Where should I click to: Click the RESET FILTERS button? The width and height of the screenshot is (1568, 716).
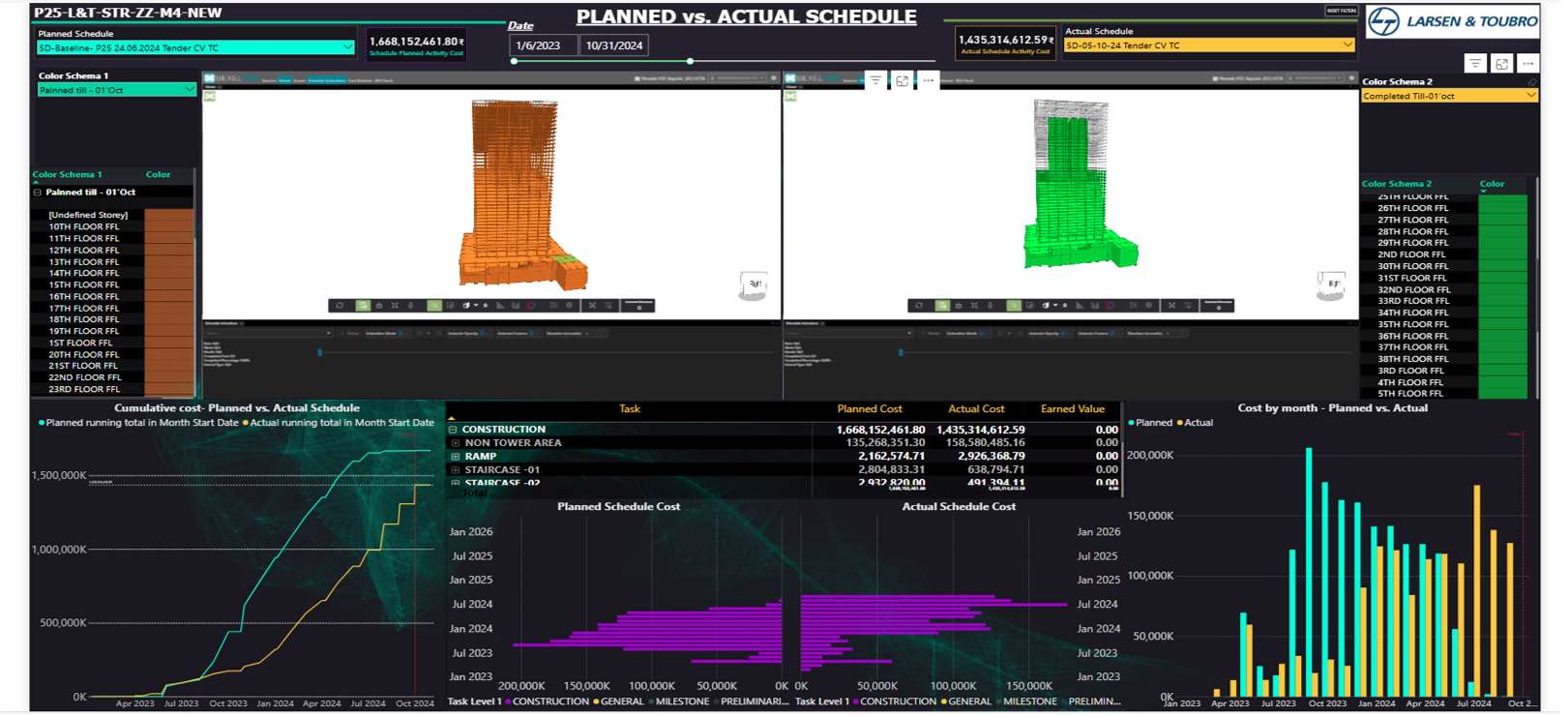point(1341,11)
